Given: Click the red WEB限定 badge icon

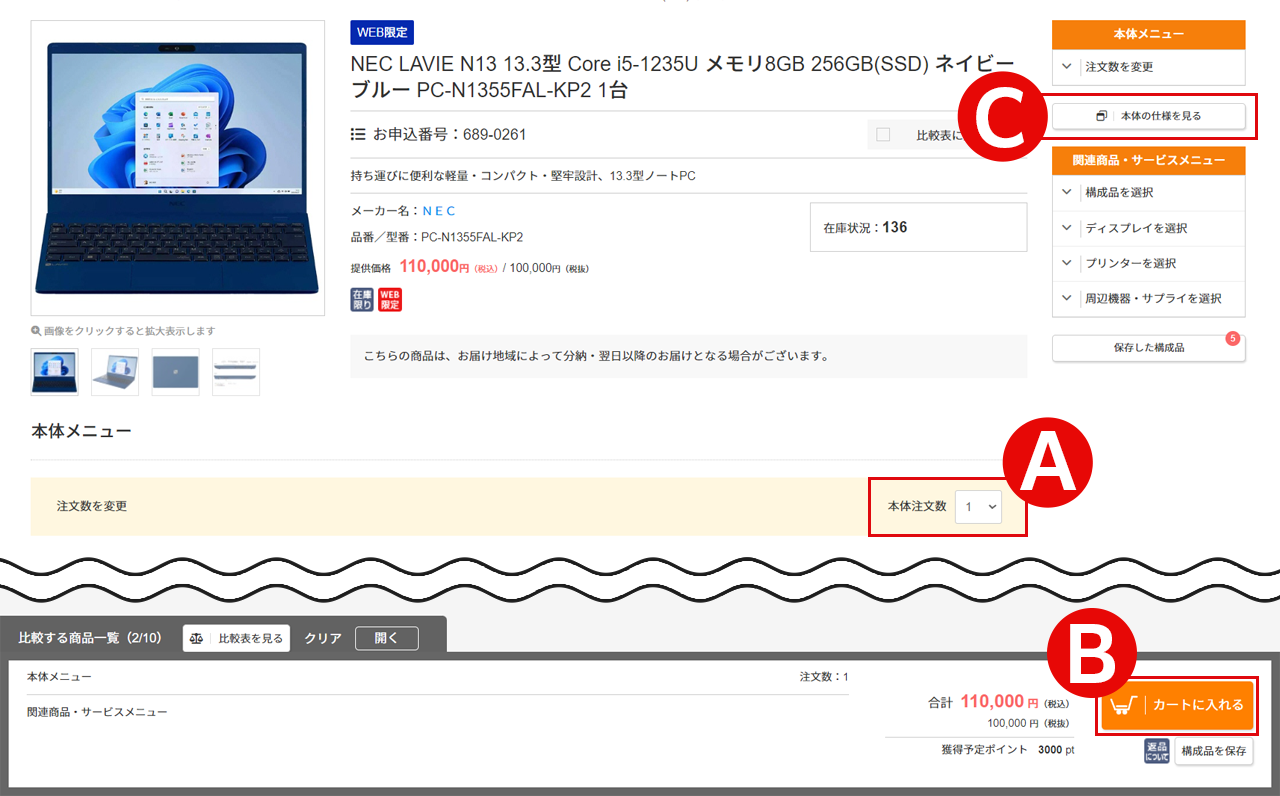Looking at the screenshot, I should click(x=390, y=299).
